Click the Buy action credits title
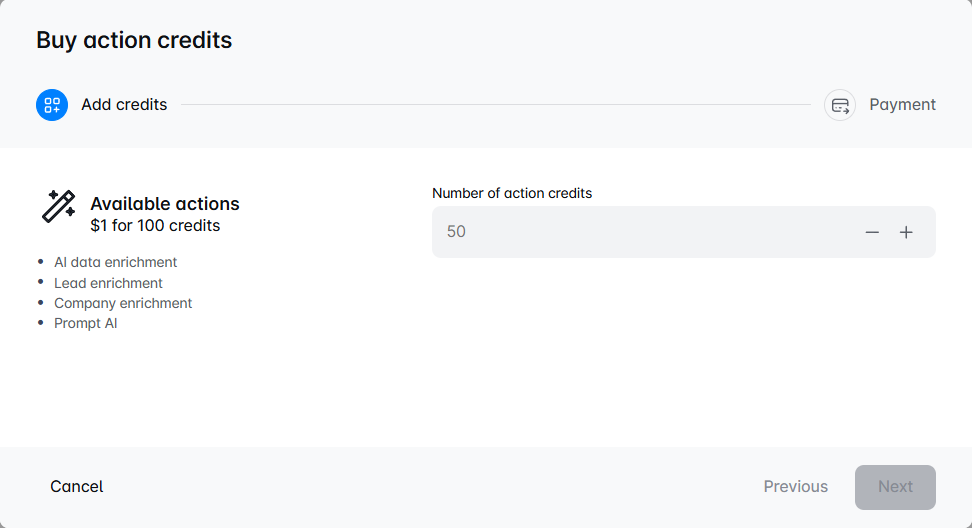The image size is (972, 528). pyautogui.click(x=134, y=40)
